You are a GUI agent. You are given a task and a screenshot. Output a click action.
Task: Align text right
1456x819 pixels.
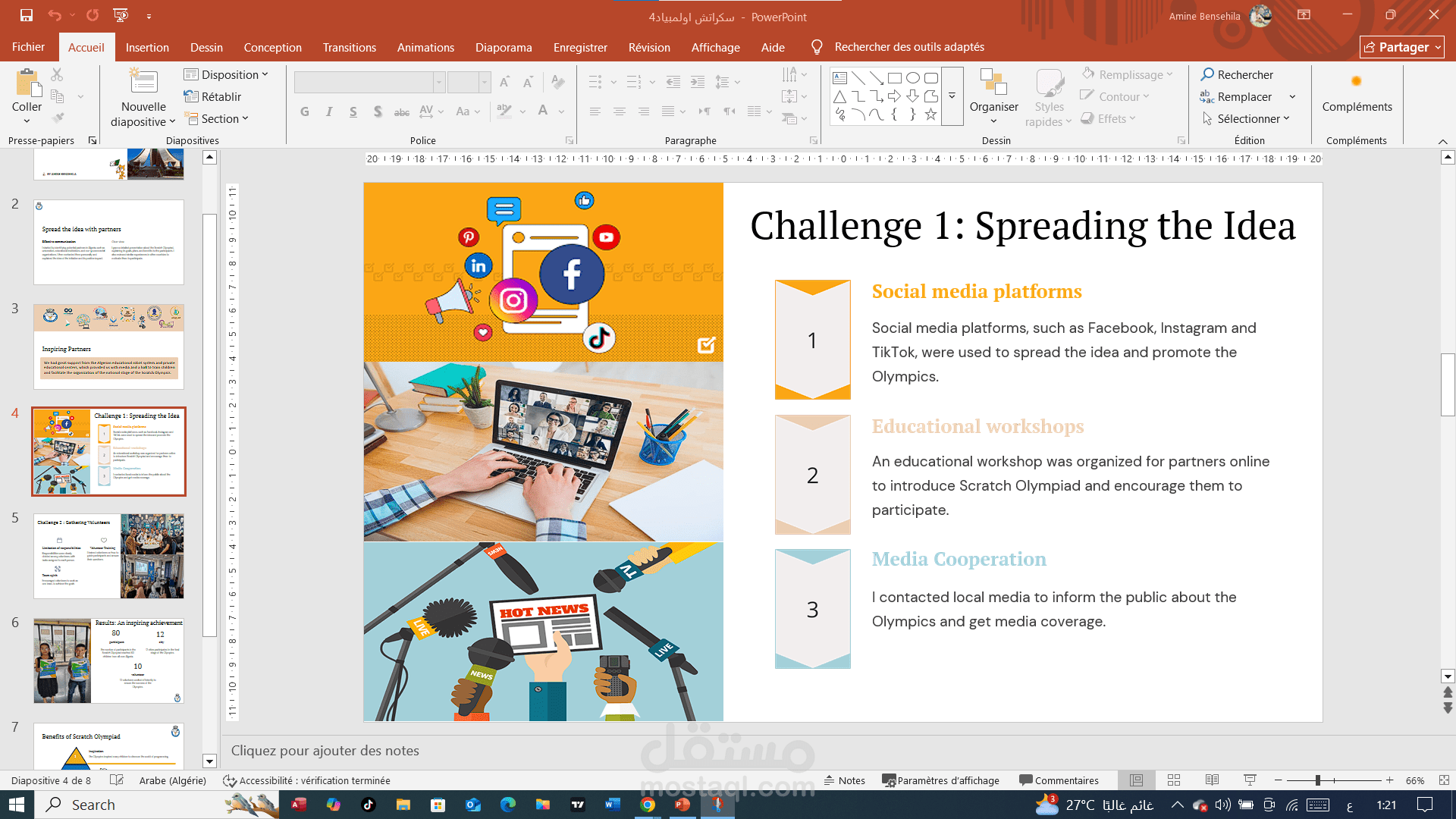(x=644, y=111)
